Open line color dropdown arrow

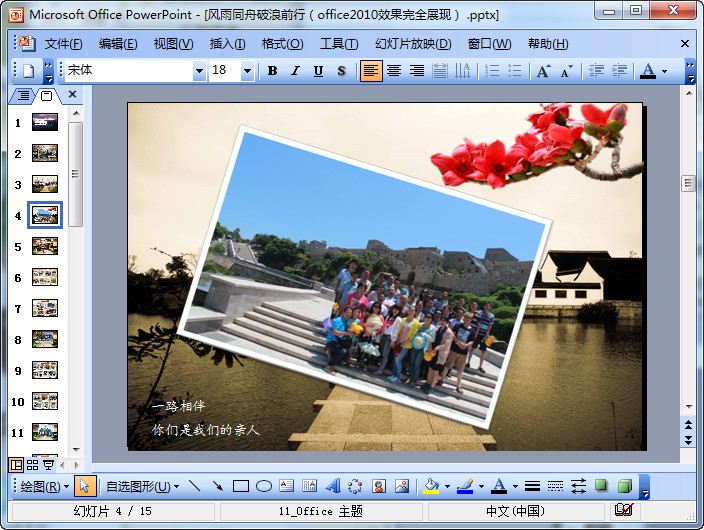pos(481,486)
